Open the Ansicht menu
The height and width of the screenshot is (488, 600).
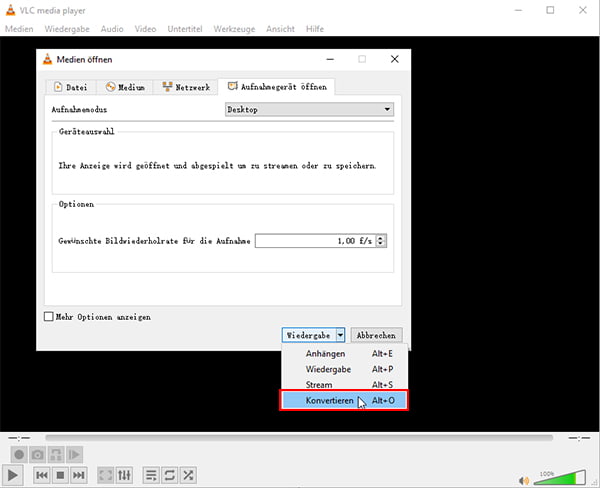pyautogui.click(x=280, y=29)
